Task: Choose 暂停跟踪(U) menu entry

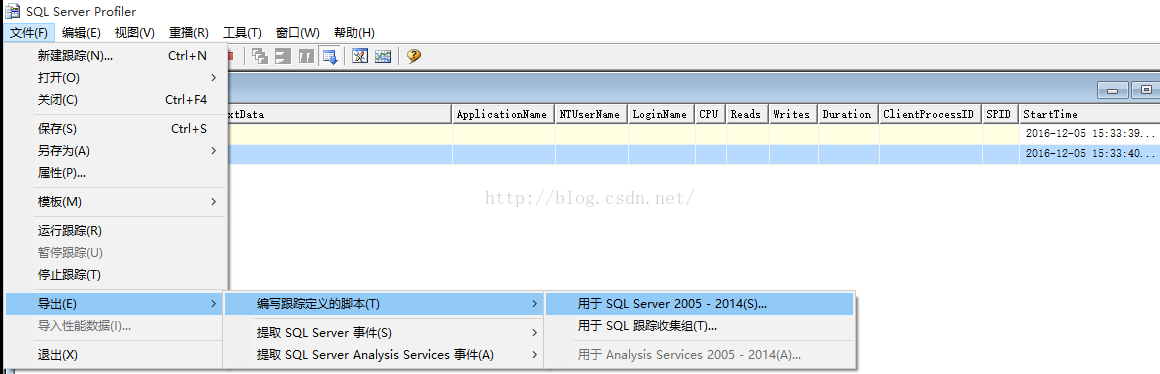Action: click(x=115, y=253)
